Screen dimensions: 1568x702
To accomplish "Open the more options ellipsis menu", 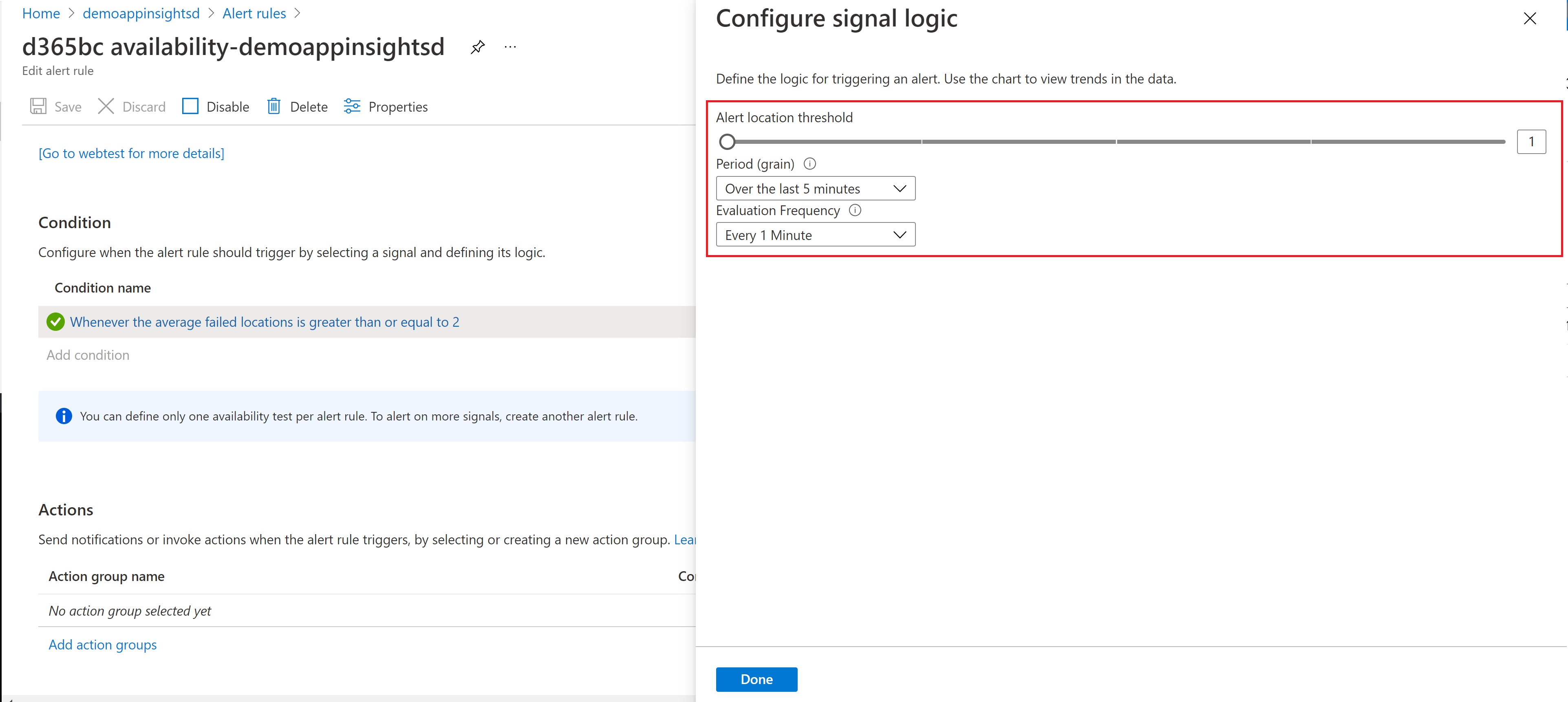I will tap(510, 47).
